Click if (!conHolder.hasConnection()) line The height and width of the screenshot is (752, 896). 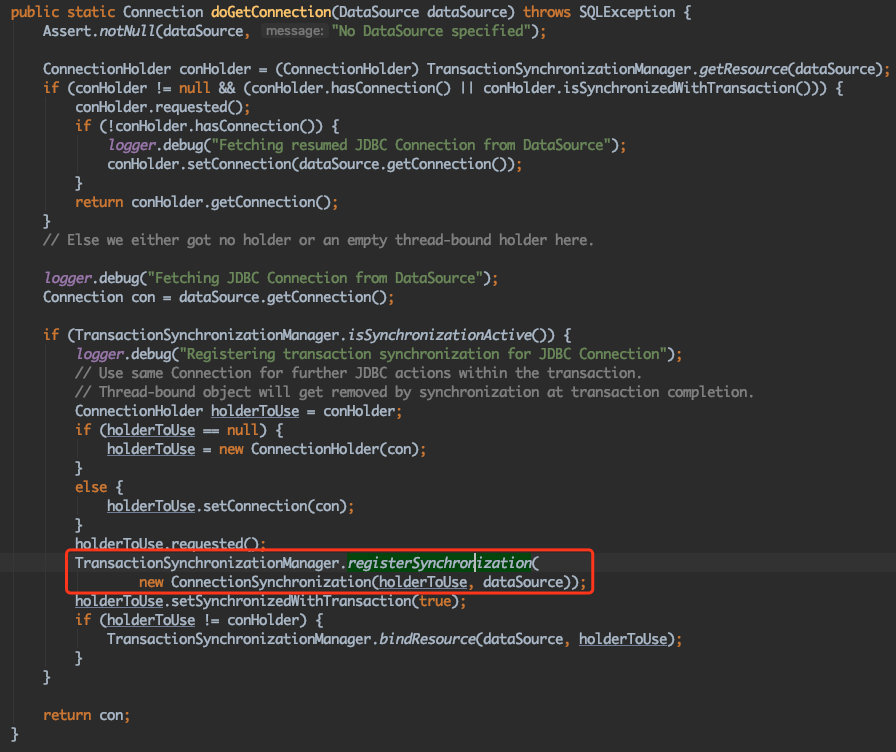pyautogui.click(x=207, y=126)
